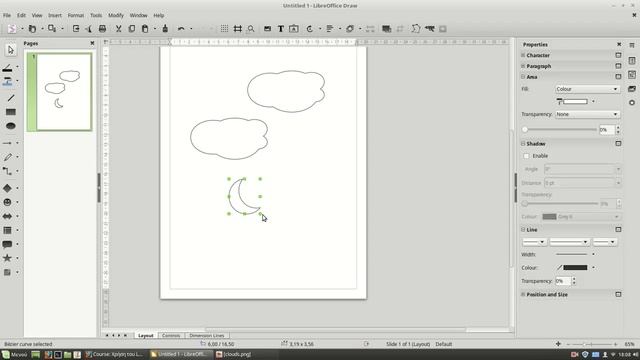Switch to the Dimension Lines layer tab
Viewport: 640px width, 360px height.
point(207,336)
